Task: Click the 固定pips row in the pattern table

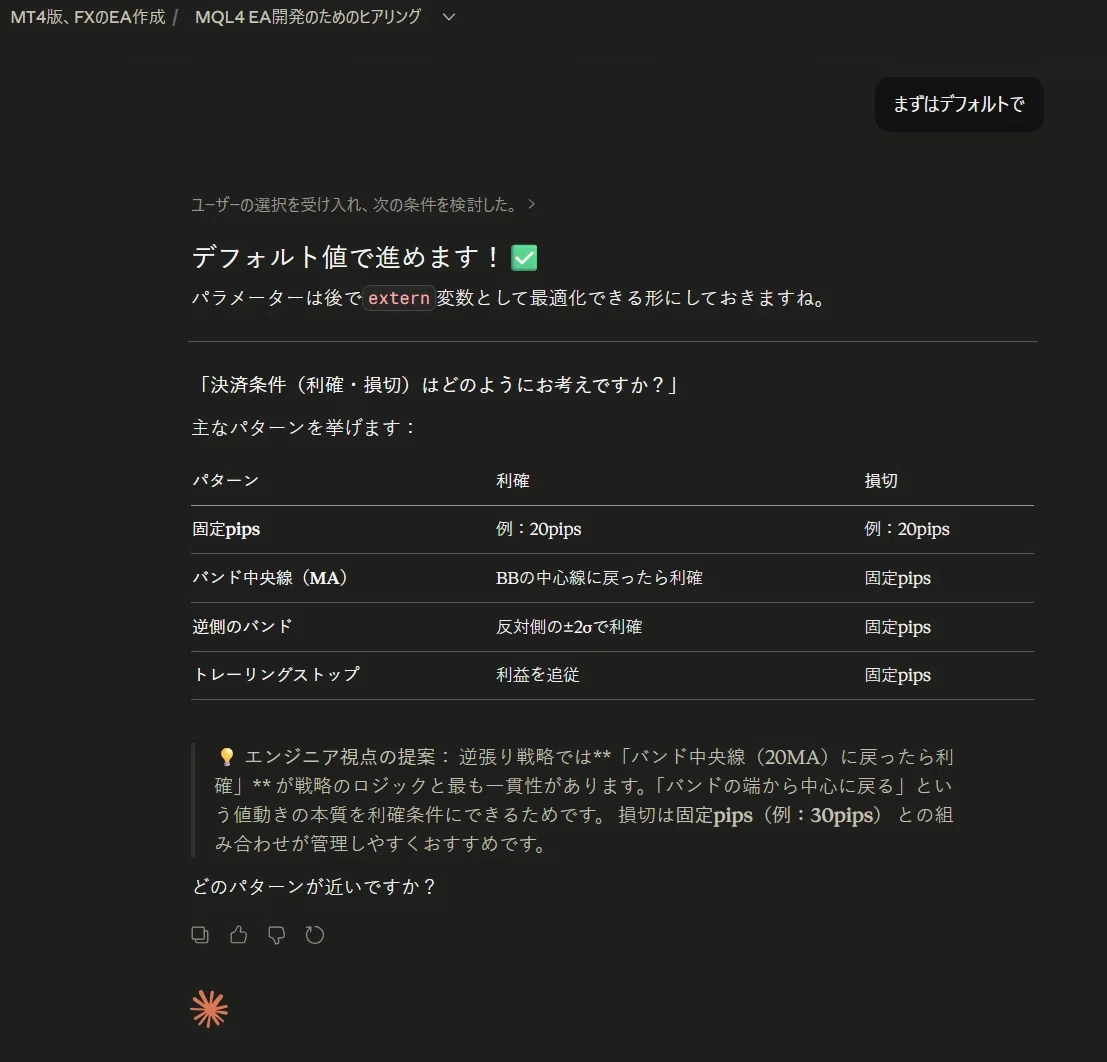Action: tap(612, 530)
